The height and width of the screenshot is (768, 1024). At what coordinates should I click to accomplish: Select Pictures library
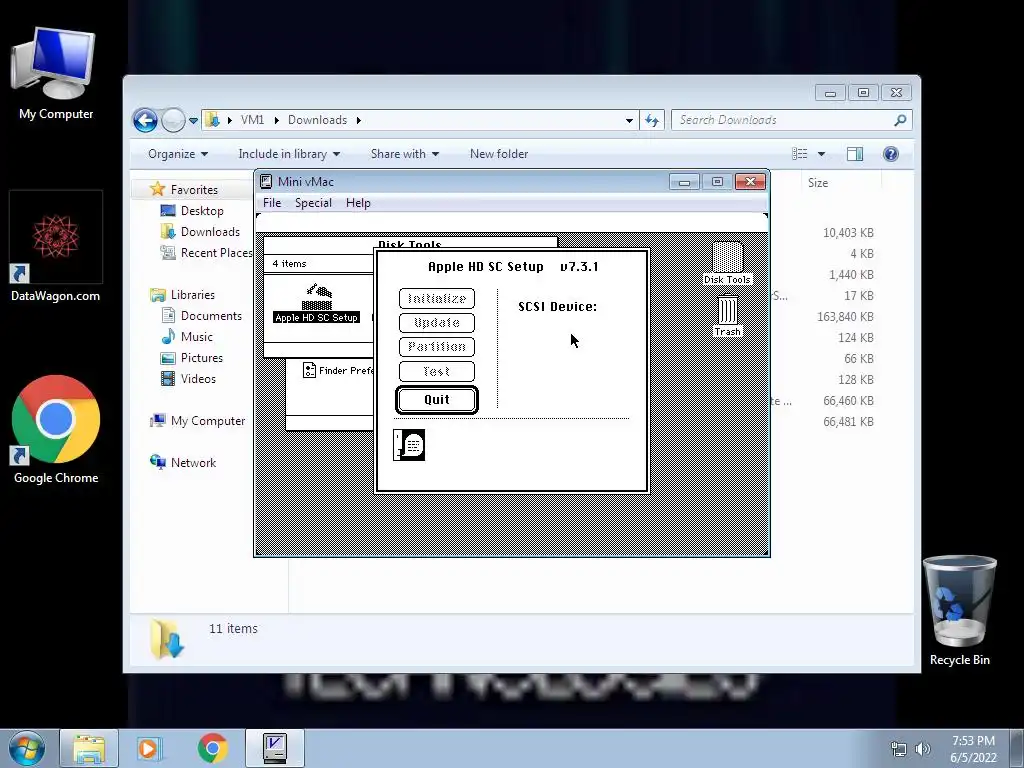tap(202, 358)
